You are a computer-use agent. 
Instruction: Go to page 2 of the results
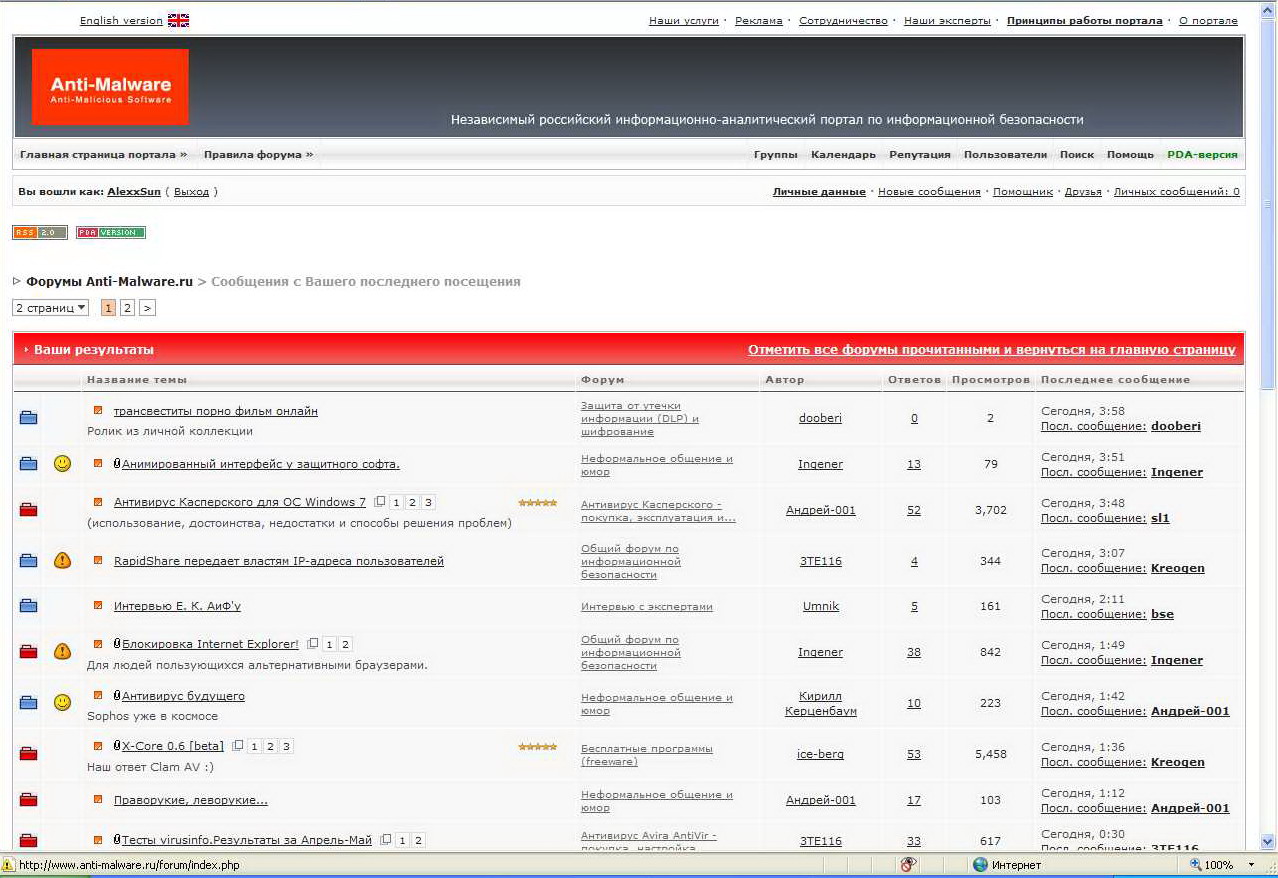tap(127, 308)
